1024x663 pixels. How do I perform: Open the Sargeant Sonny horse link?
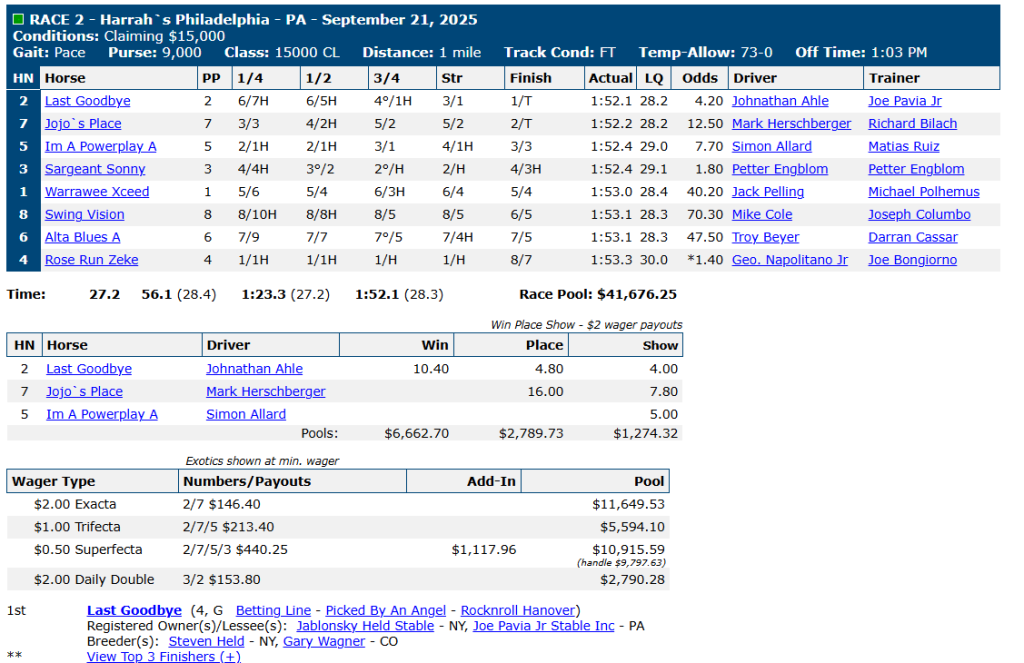coord(95,169)
